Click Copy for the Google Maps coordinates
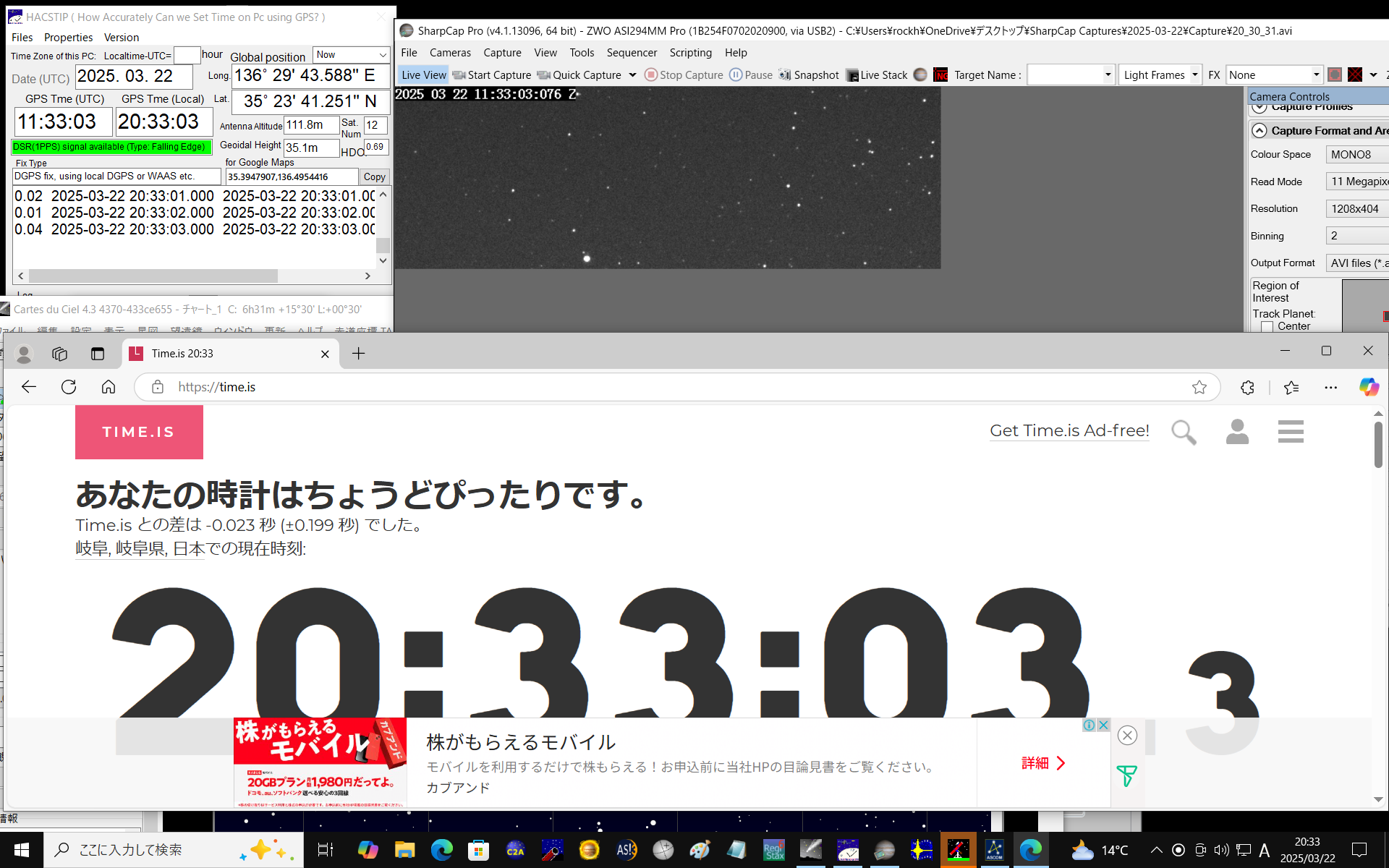 click(x=374, y=177)
